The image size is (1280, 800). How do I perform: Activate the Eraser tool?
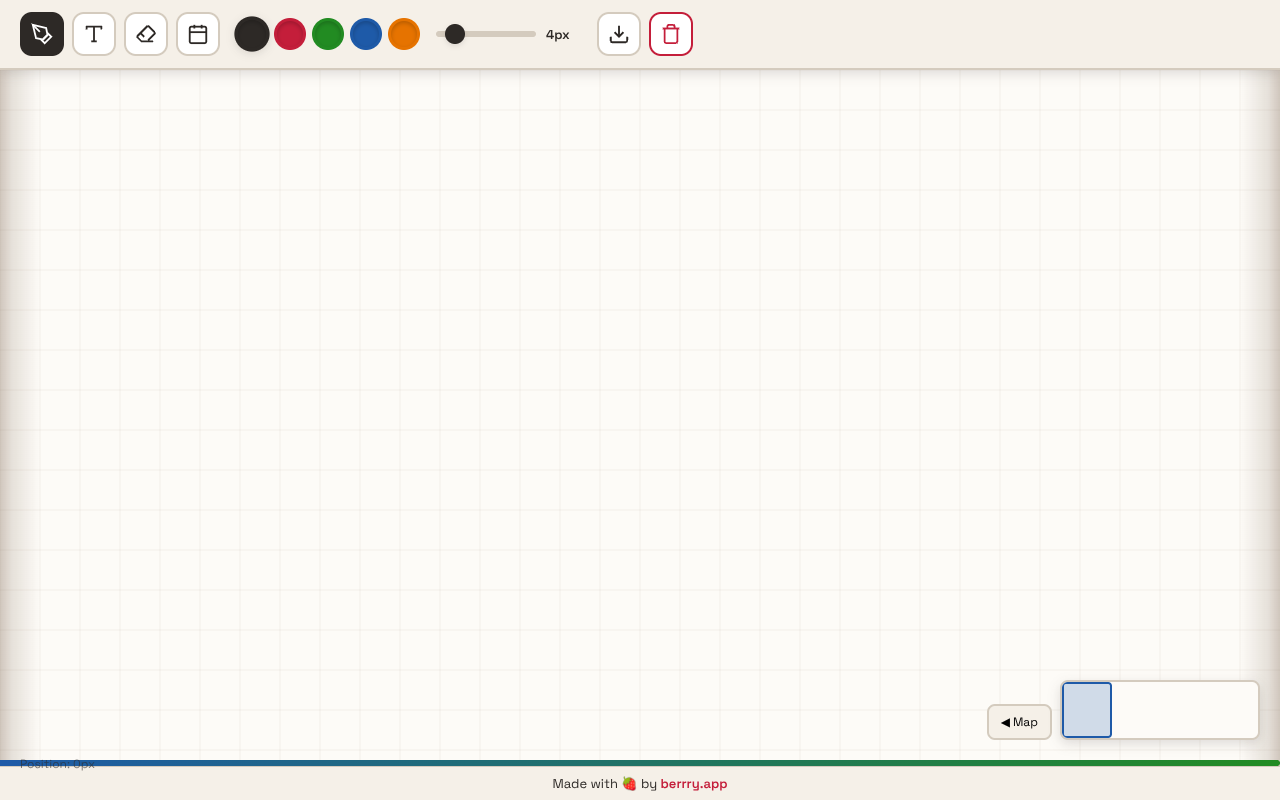[x=146, y=34]
